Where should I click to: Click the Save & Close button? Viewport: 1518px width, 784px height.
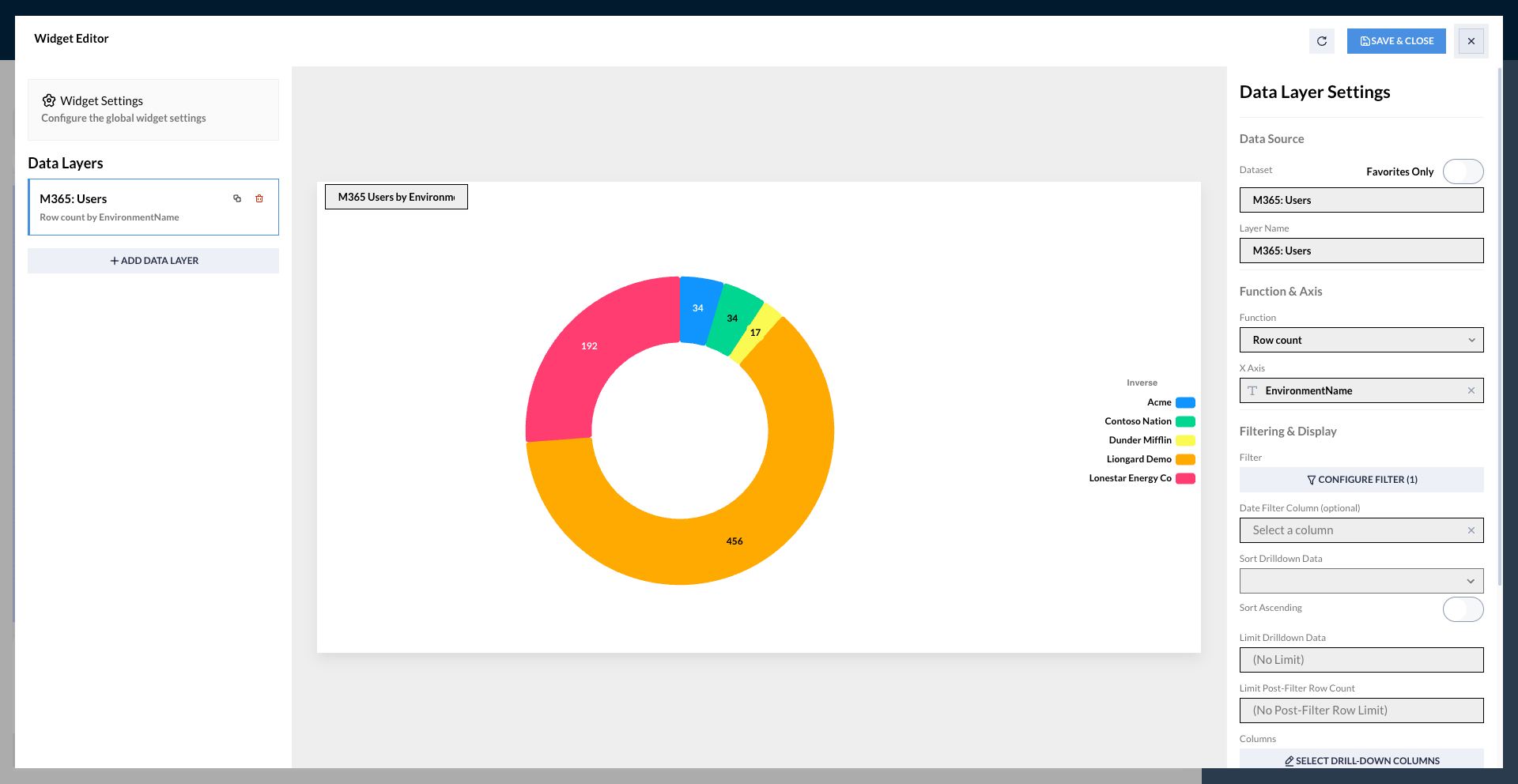pyautogui.click(x=1396, y=41)
